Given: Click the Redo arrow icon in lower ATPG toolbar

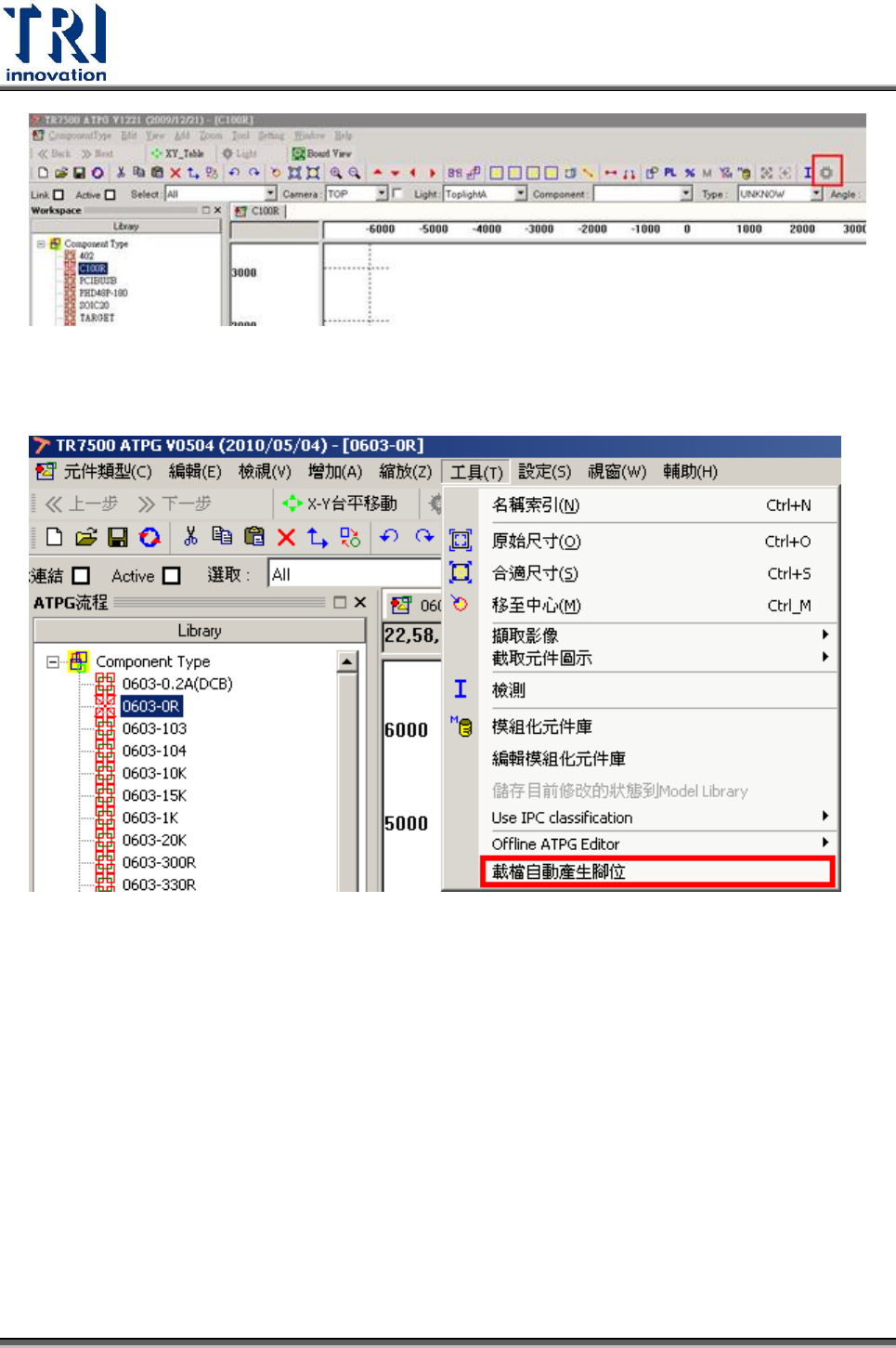Looking at the screenshot, I should coord(424,536).
